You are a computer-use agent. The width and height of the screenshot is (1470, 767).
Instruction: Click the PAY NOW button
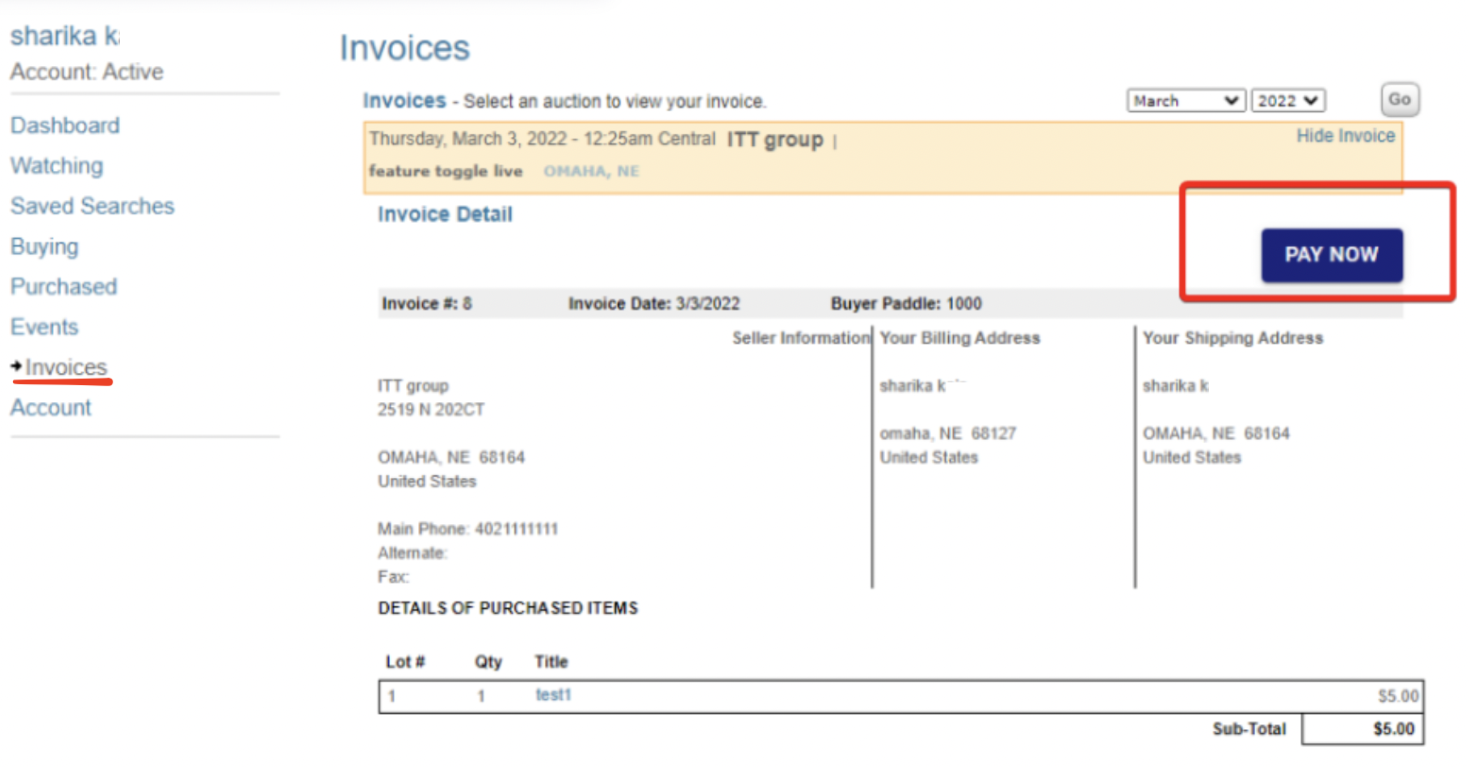click(x=1331, y=255)
